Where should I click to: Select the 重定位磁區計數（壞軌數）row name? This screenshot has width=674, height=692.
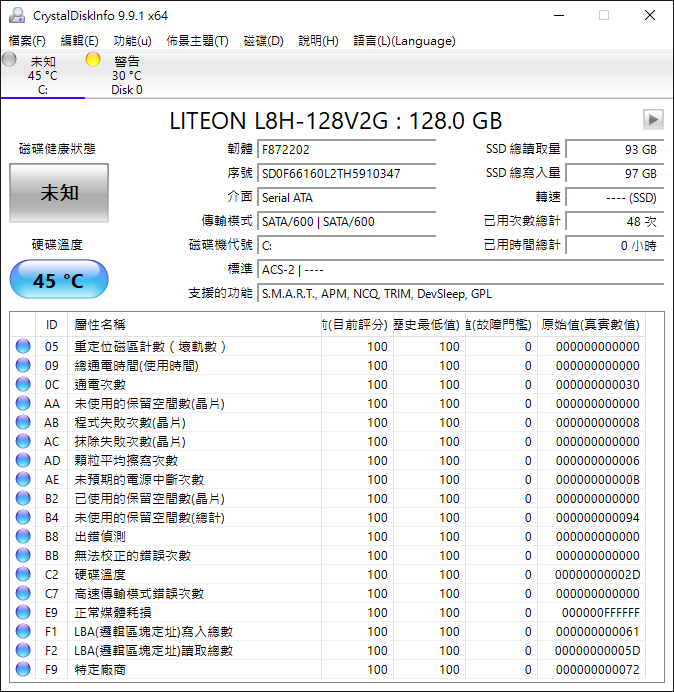coord(150,346)
